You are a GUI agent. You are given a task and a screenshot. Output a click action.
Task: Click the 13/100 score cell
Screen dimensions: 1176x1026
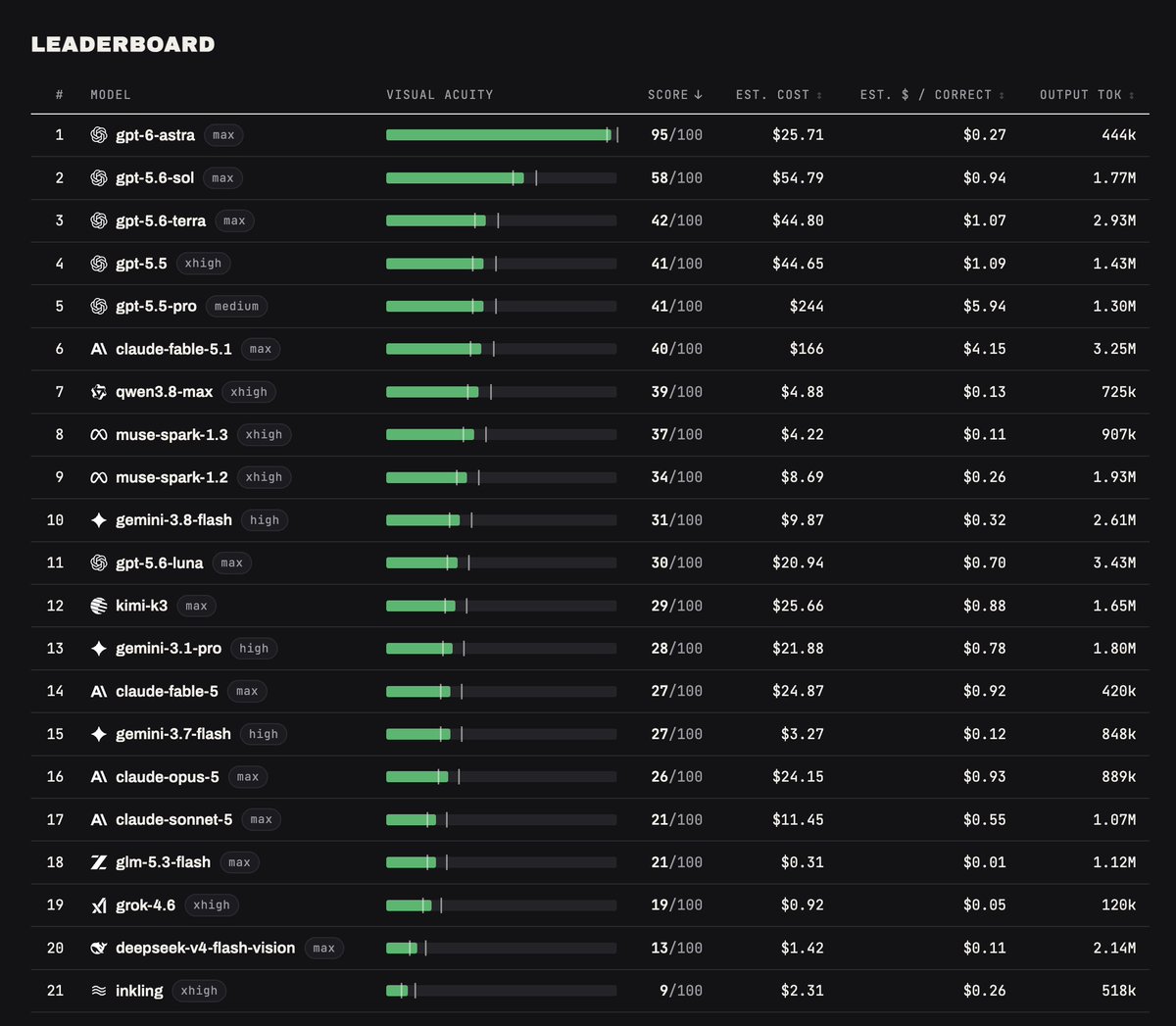[x=676, y=948]
